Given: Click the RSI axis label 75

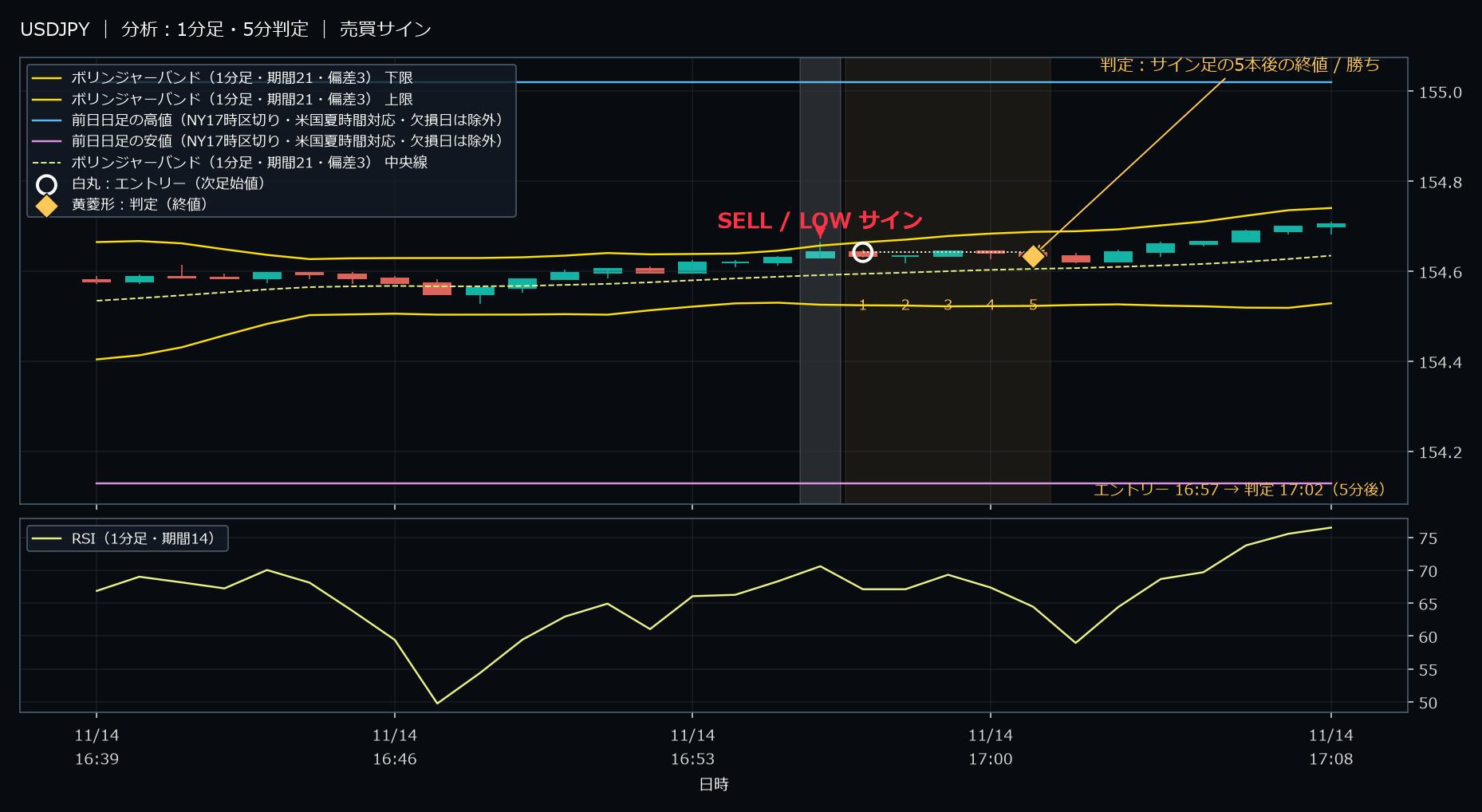Looking at the screenshot, I should click(1428, 539).
